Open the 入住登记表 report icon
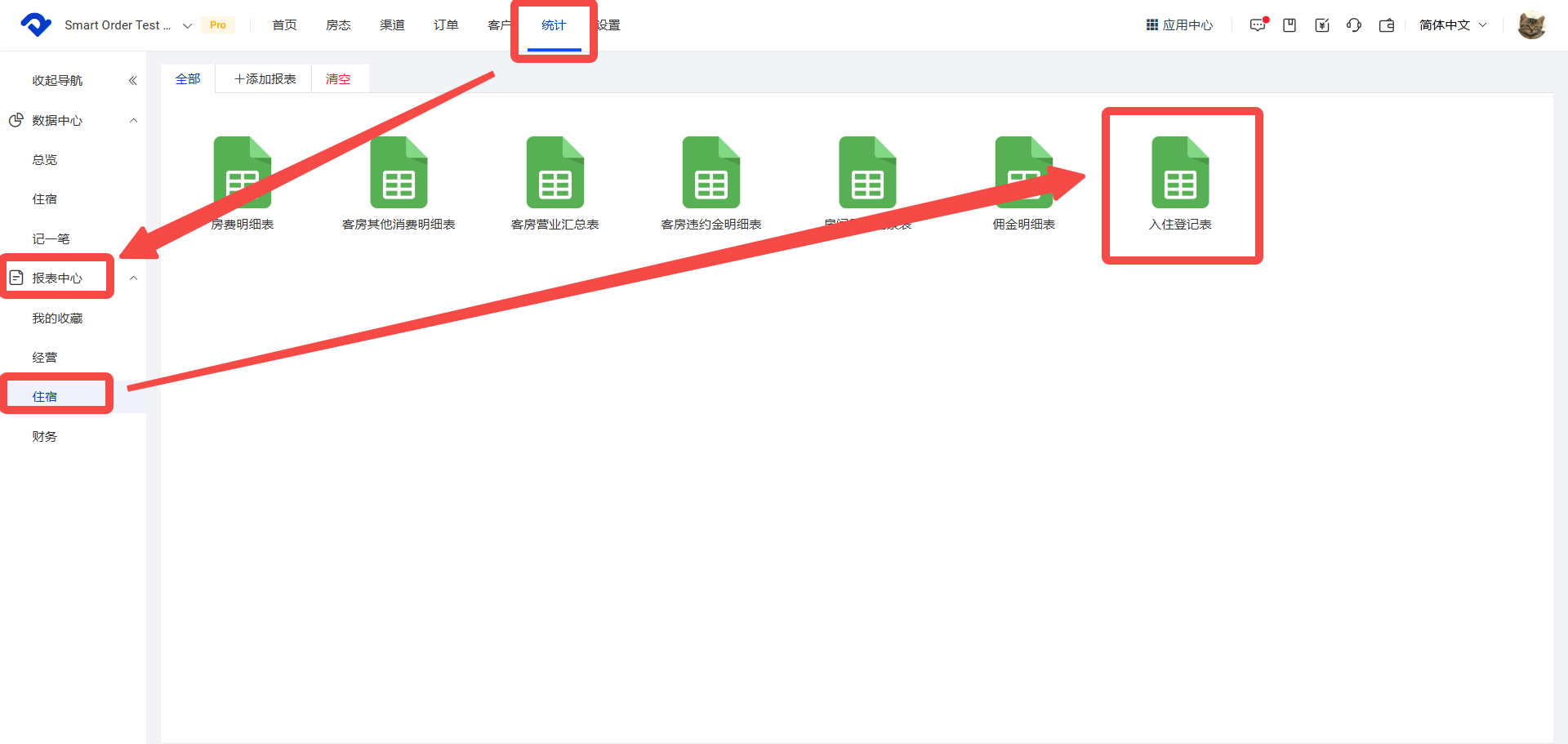Screen dimensions: 1568x744 (1180, 173)
